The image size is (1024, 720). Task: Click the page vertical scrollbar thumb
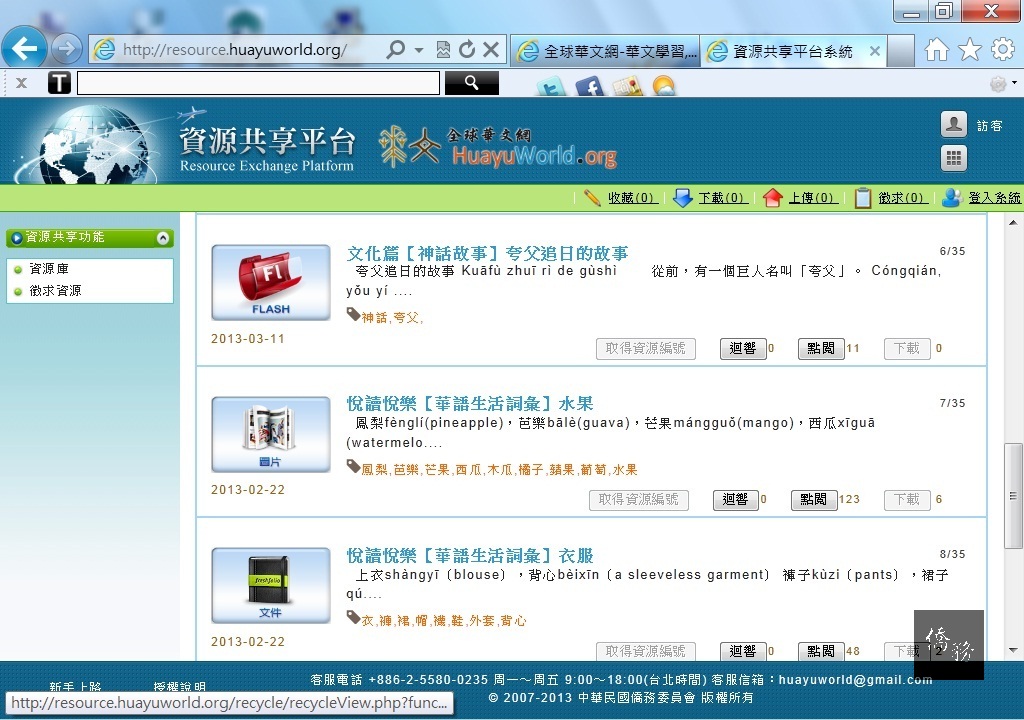pyautogui.click(x=1013, y=495)
